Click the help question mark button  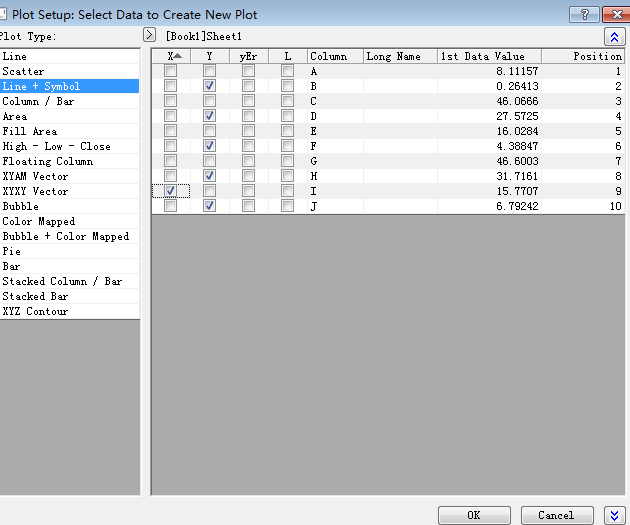tap(585, 14)
